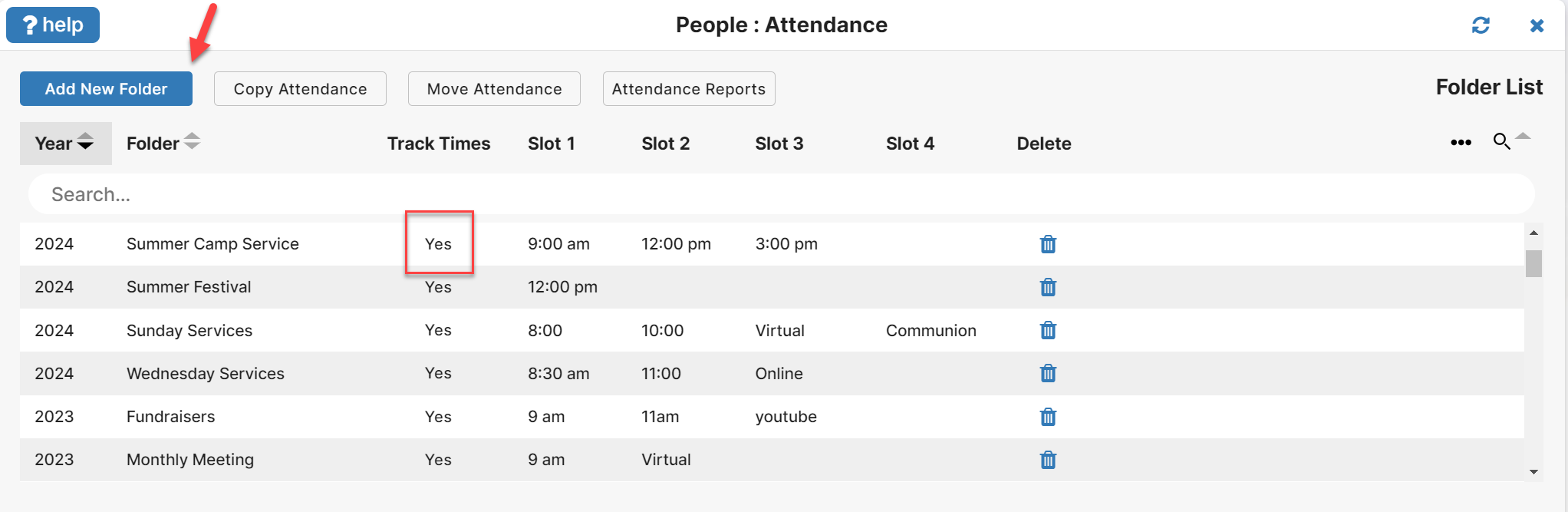The width and height of the screenshot is (1568, 512).
Task: Open Copy Attendance
Action: pyautogui.click(x=300, y=89)
